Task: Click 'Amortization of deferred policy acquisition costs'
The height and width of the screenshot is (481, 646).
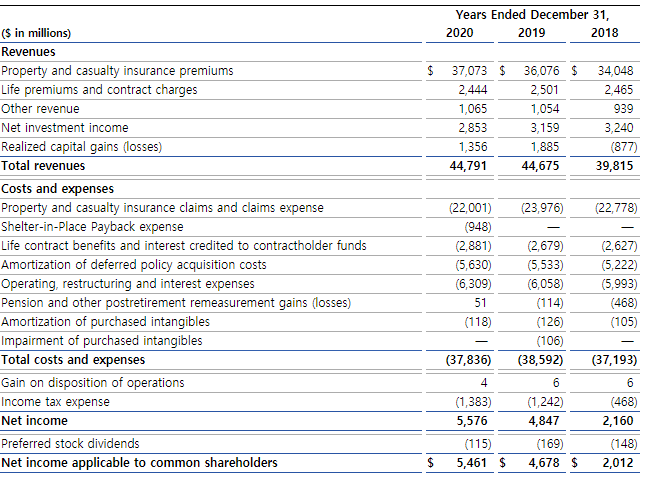Action: pyautogui.click(x=134, y=264)
